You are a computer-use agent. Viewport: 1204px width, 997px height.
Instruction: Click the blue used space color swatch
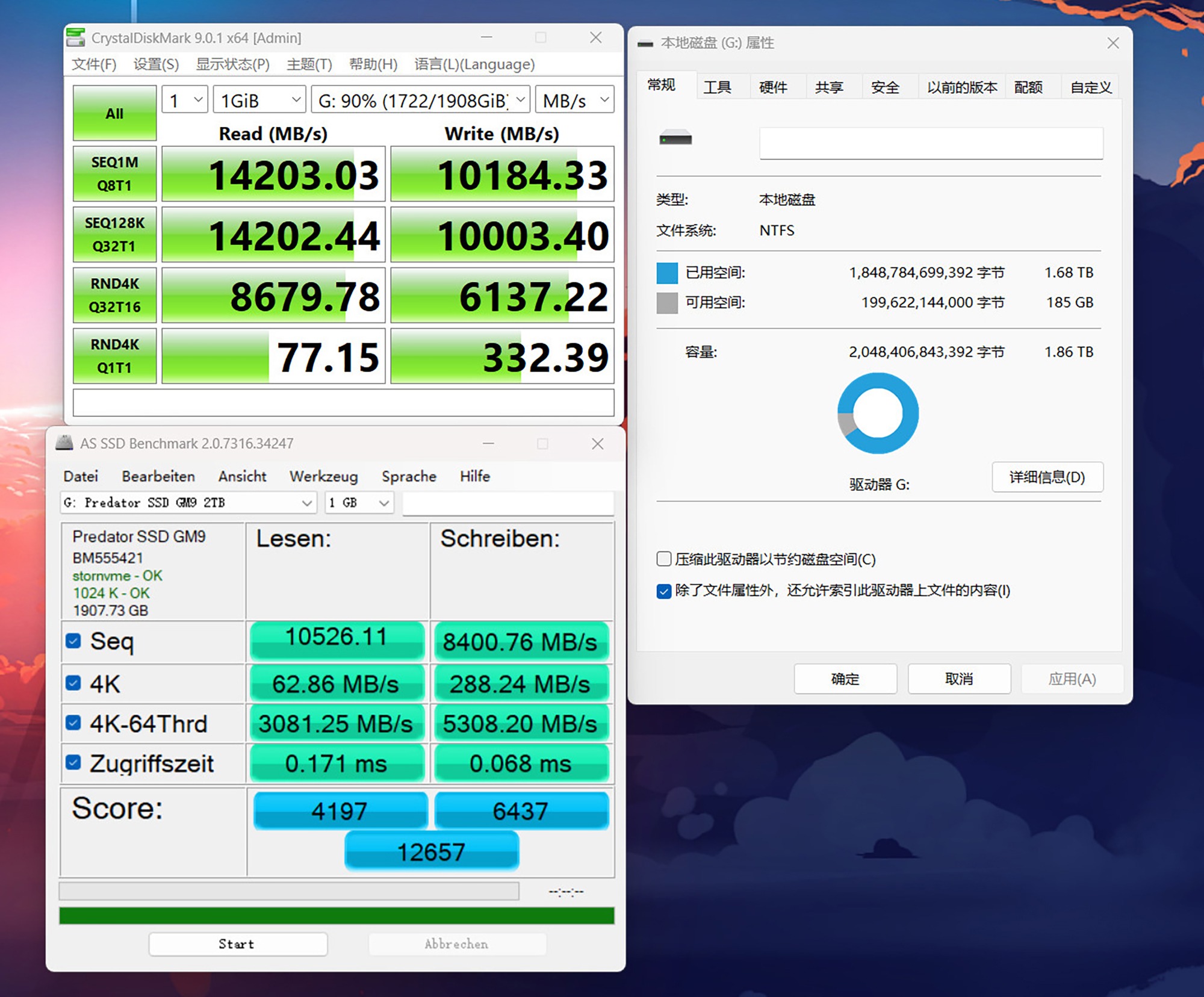coord(667,273)
